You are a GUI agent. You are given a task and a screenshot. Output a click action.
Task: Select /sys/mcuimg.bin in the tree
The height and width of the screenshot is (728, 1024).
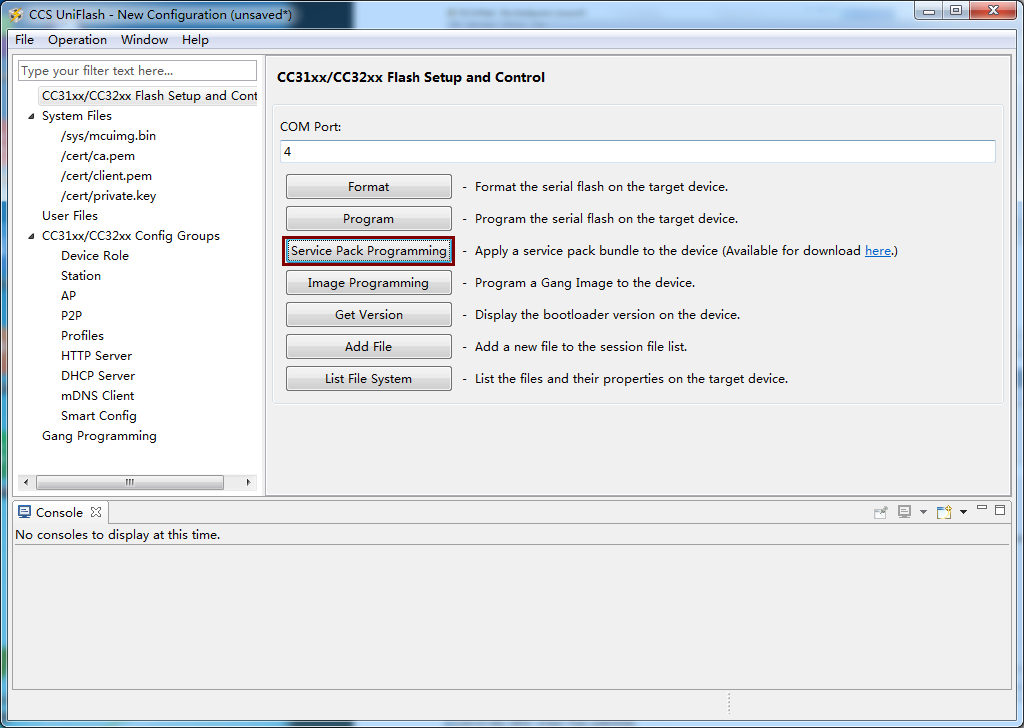pos(108,136)
